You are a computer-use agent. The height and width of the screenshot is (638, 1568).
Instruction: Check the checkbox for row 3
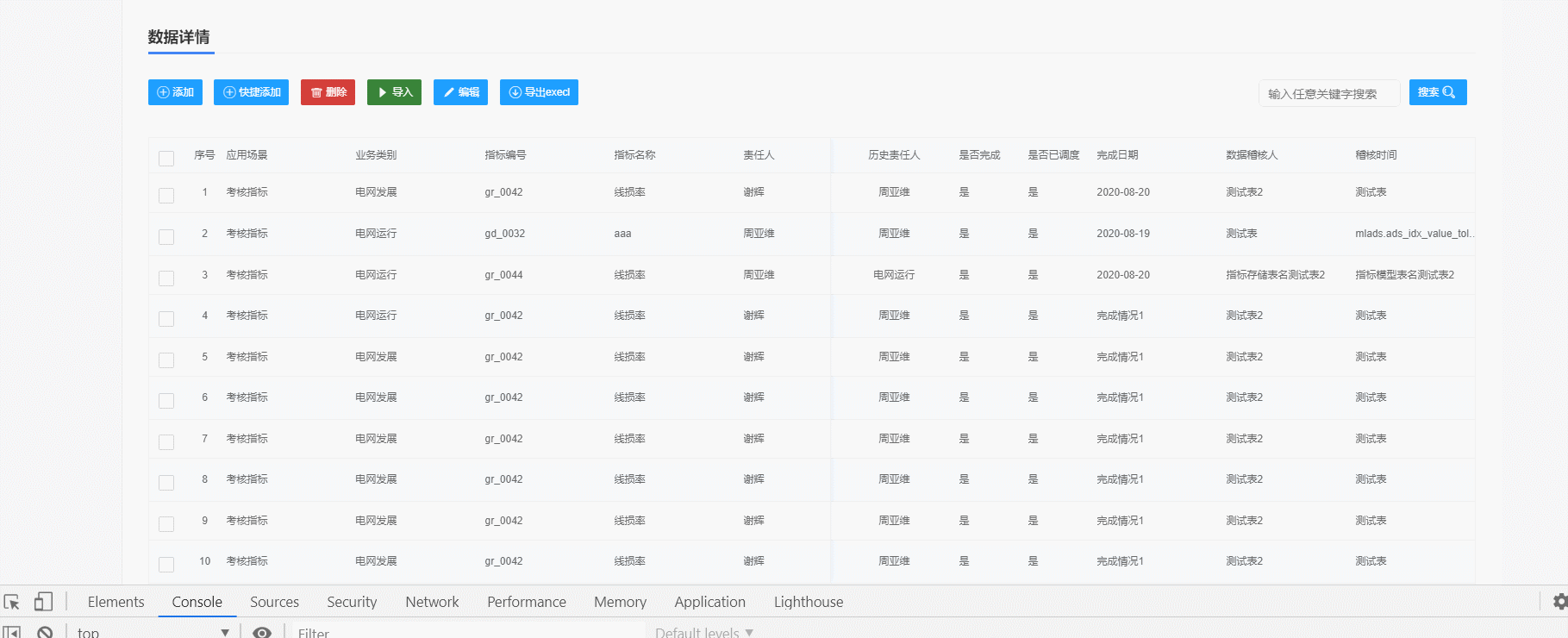pos(166,278)
